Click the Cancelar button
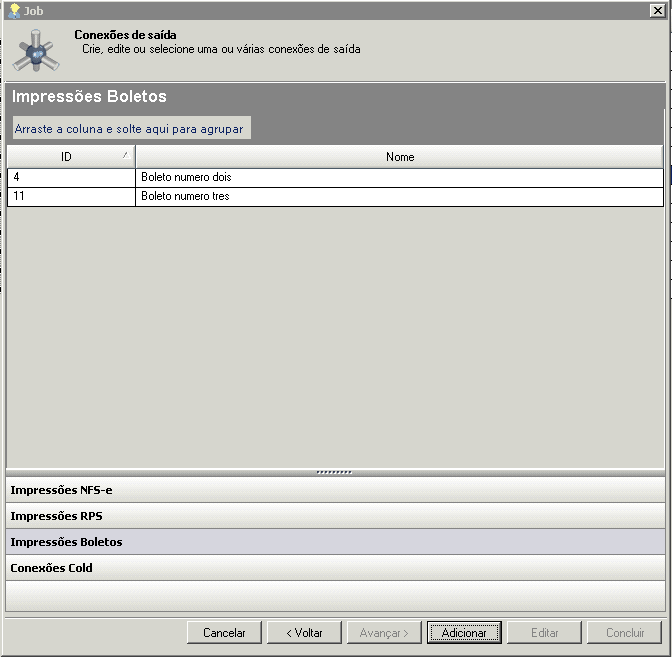 click(224, 633)
